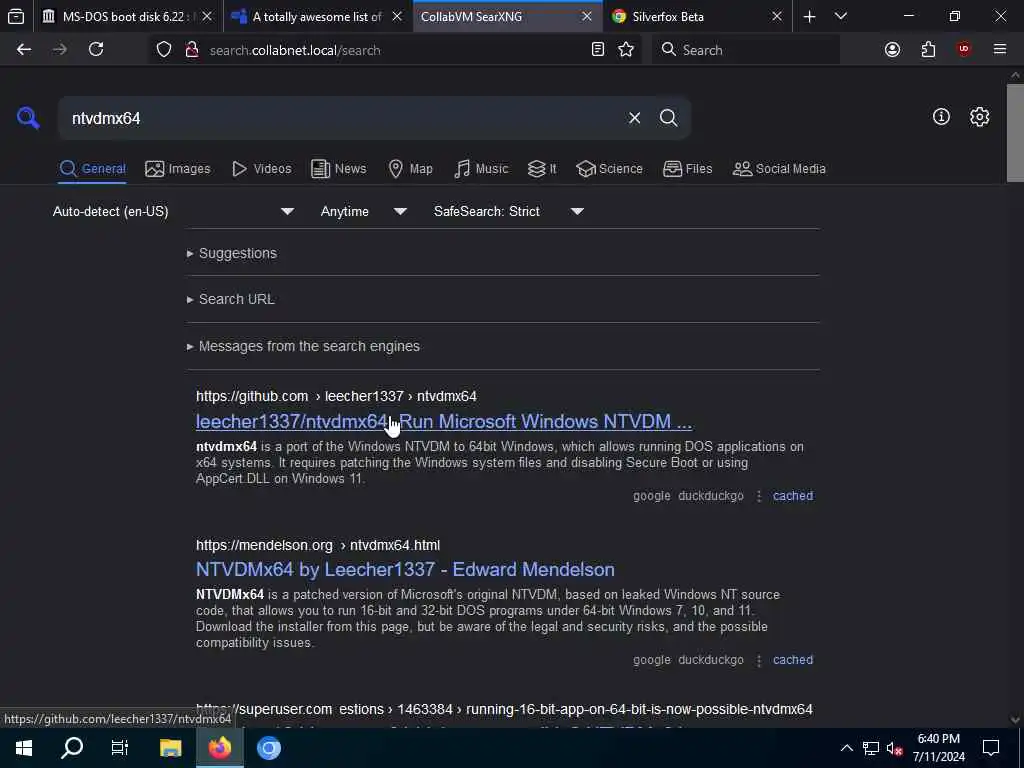Submit search with the magnifier button

point(668,118)
